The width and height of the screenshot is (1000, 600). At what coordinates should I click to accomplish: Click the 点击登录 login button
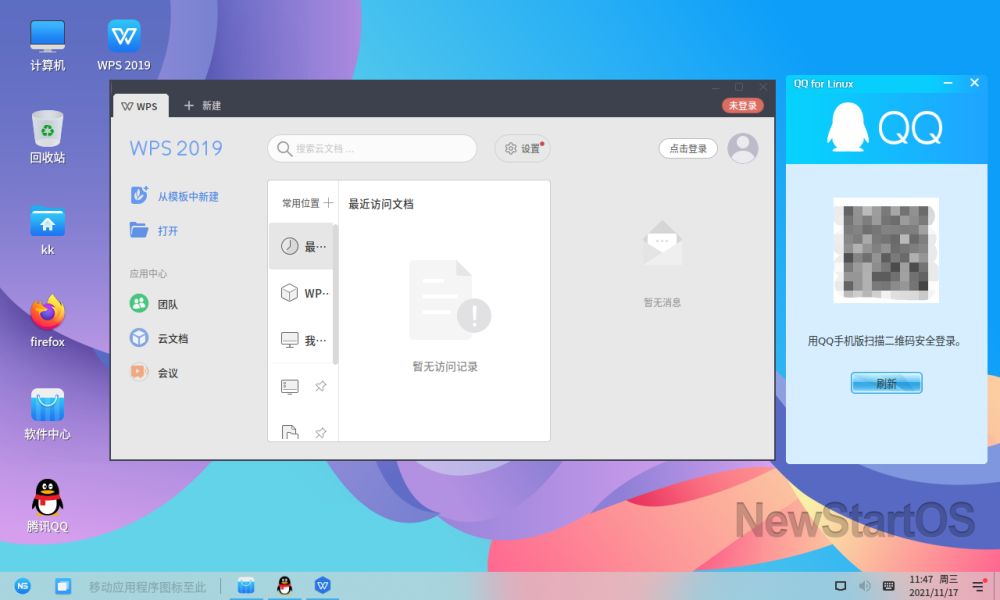click(688, 148)
